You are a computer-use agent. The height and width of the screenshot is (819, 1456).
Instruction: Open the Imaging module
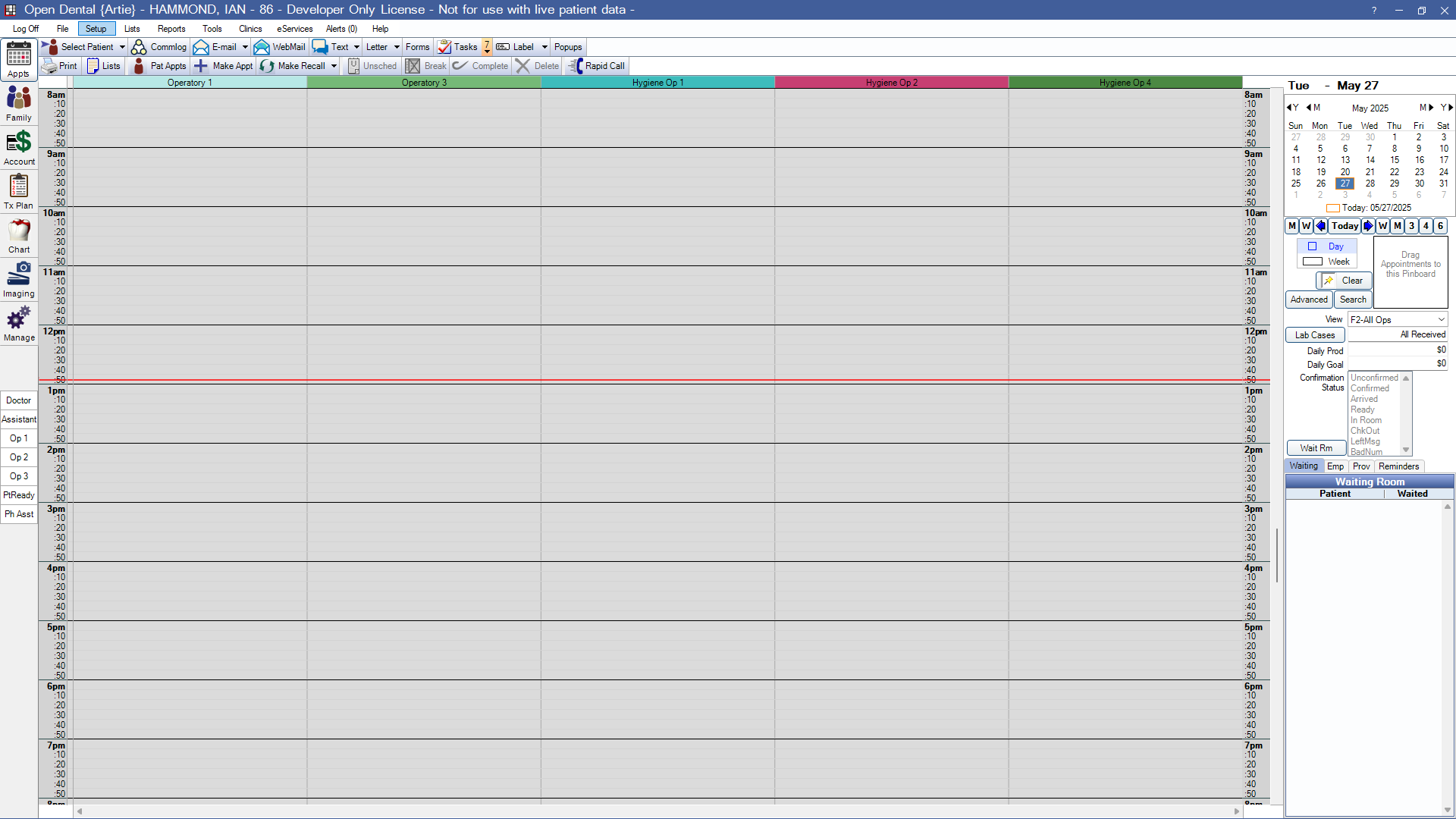click(x=19, y=279)
